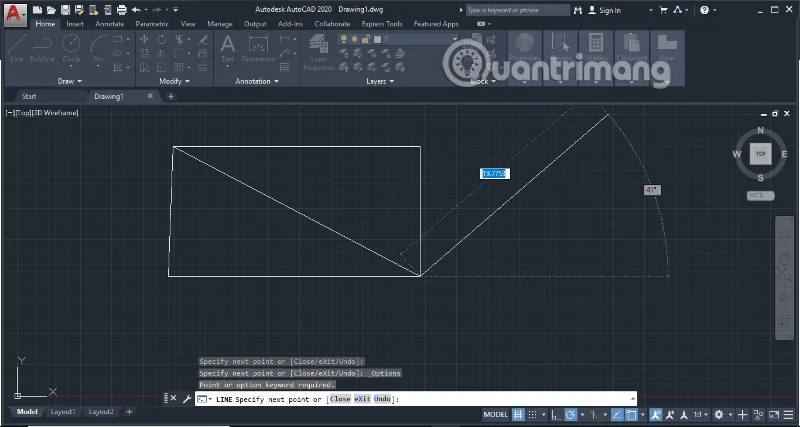
Task: Toggle polar tracking in status bar
Action: coord(571,414)
